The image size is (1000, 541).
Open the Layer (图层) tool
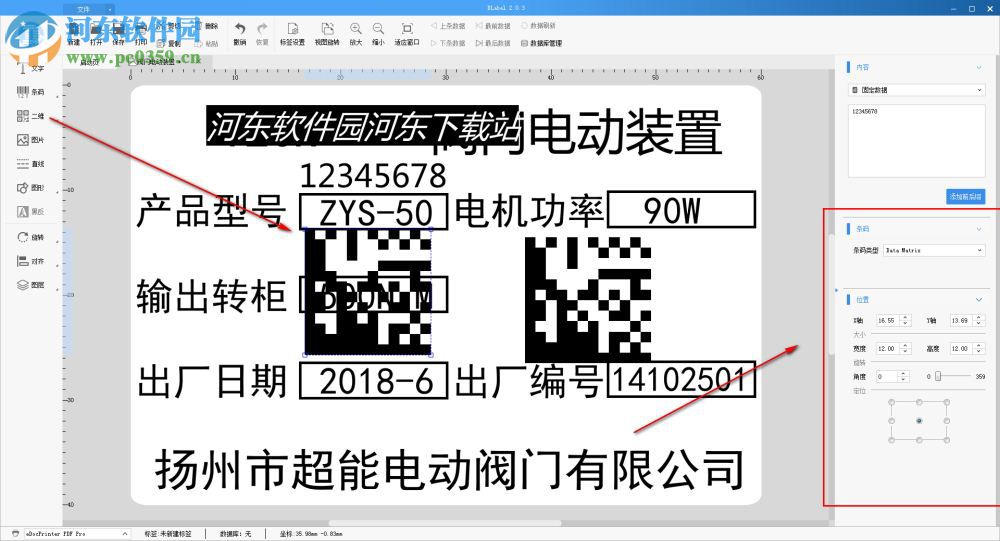[x=30, y=285]
